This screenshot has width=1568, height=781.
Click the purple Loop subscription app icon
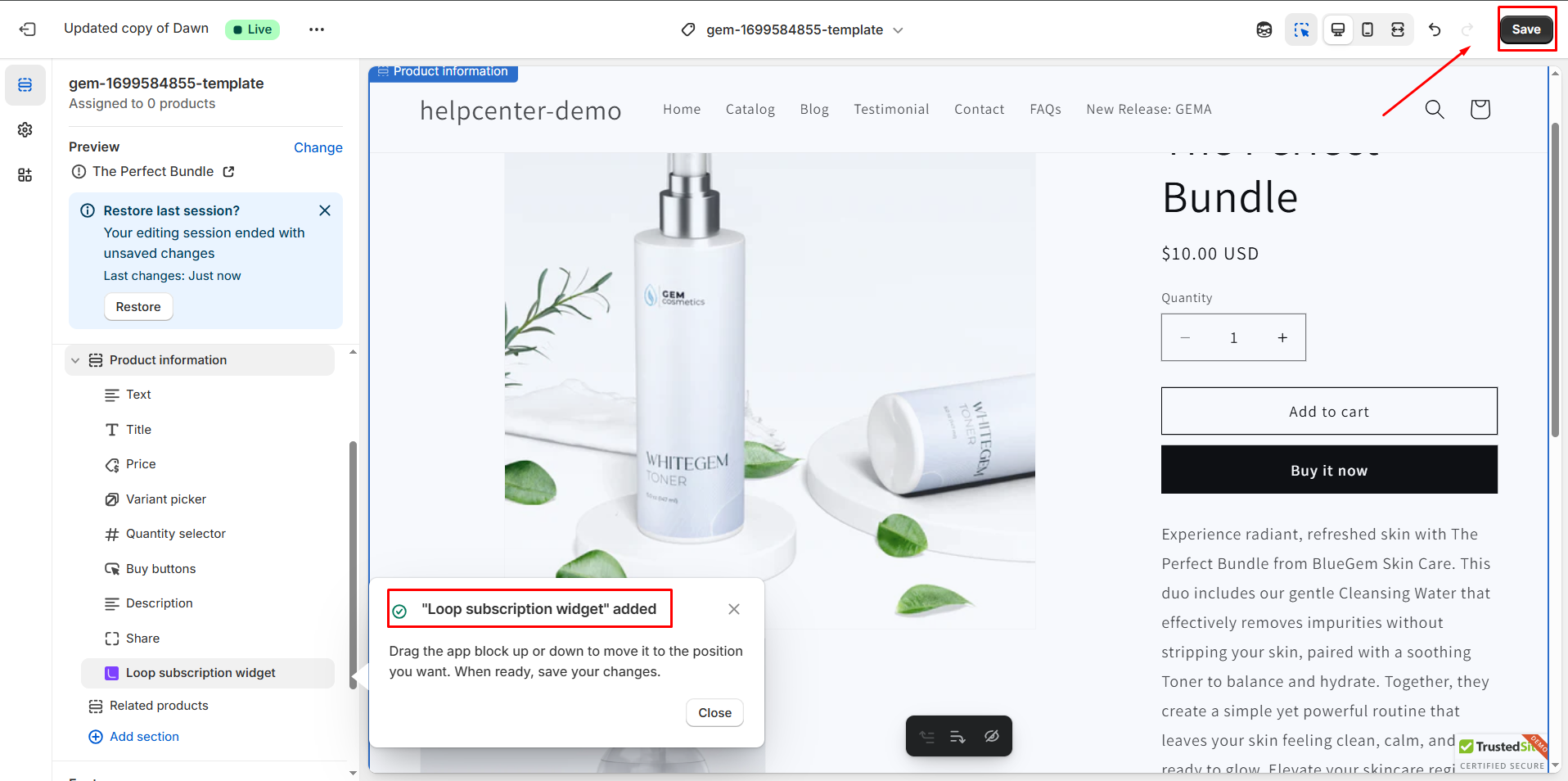point(112,673)
